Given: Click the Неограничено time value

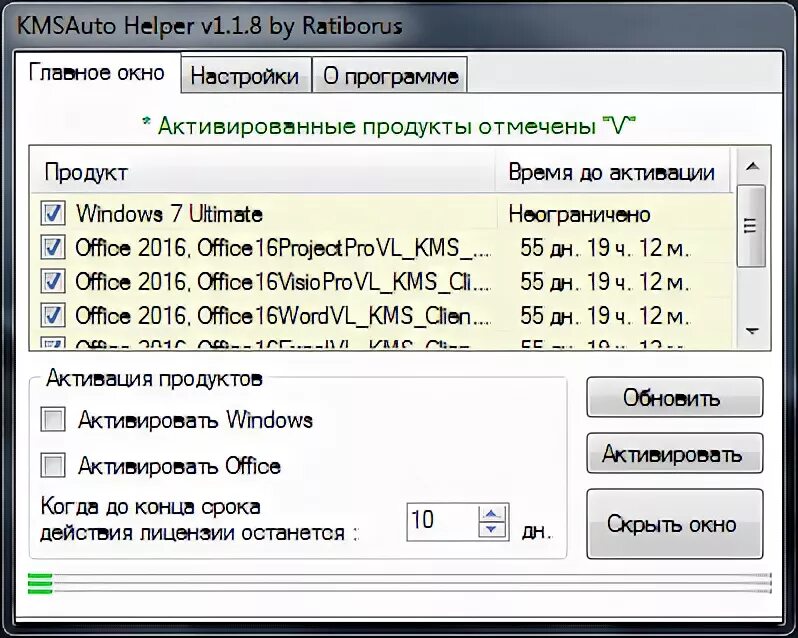Looking at the screenshot, I should point(580,214).
